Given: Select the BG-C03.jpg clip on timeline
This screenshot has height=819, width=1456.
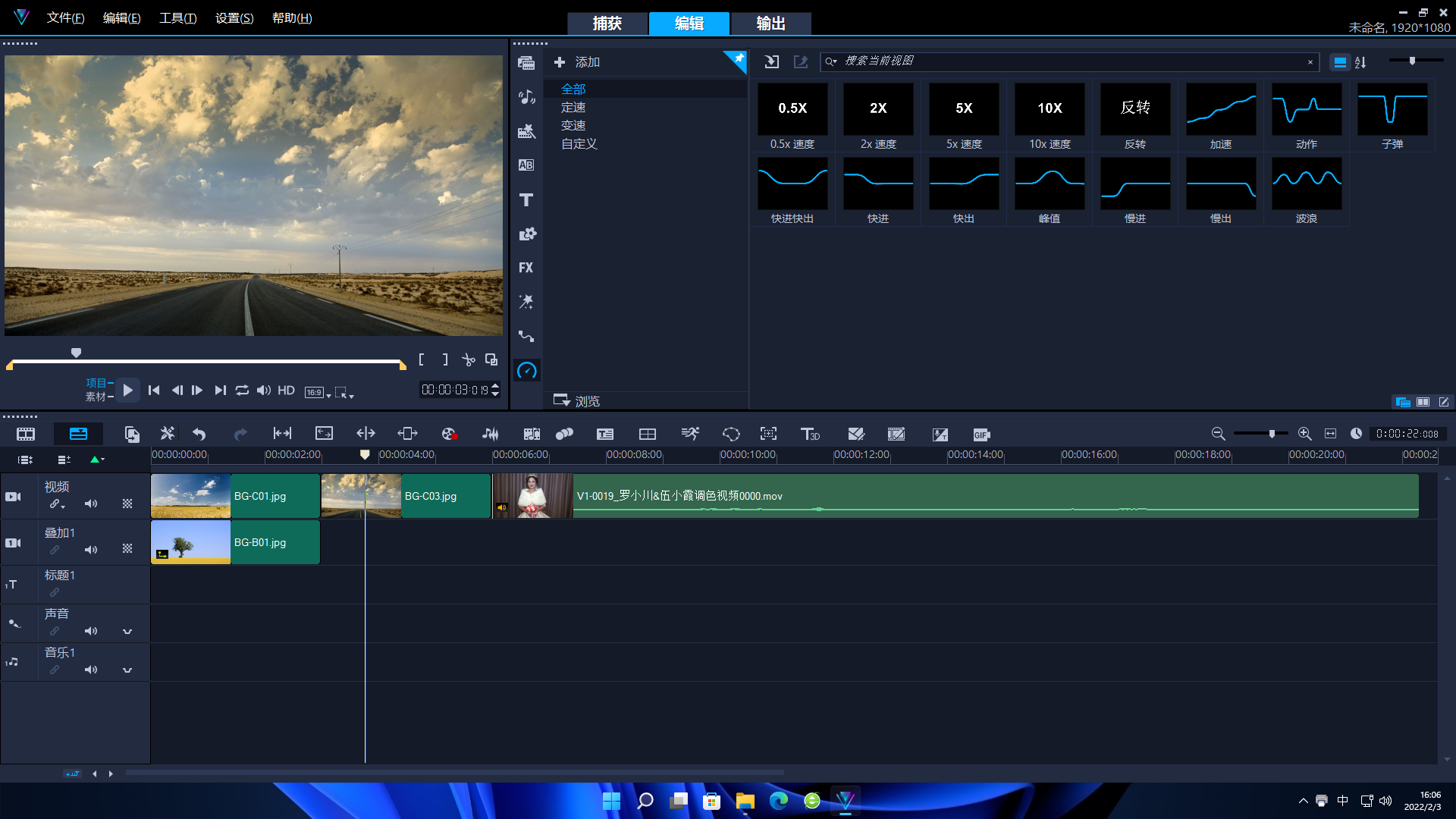Looking at the screenshot, I should point(406,496).
